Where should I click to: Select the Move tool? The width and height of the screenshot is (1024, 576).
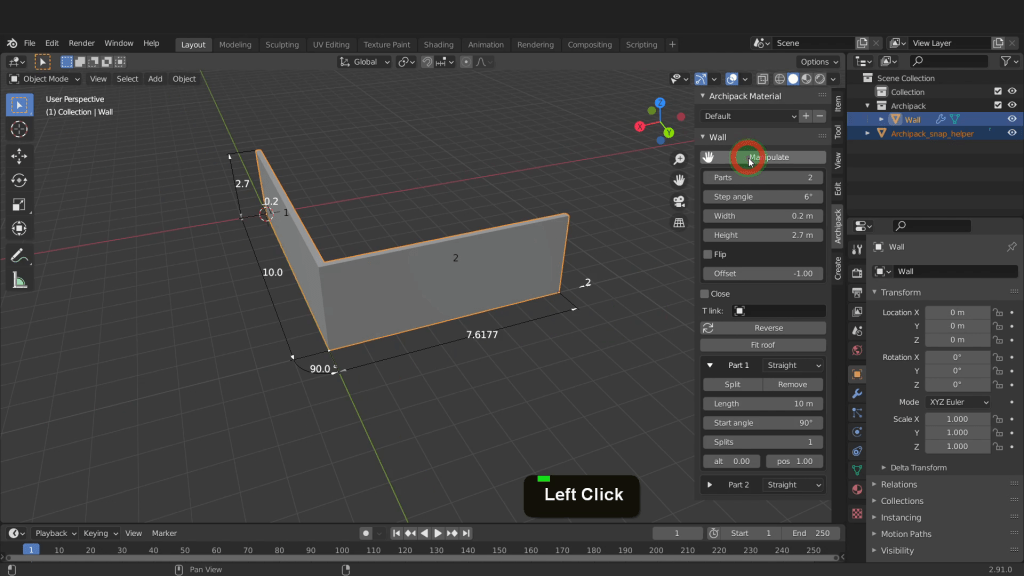tap(18, 156)
